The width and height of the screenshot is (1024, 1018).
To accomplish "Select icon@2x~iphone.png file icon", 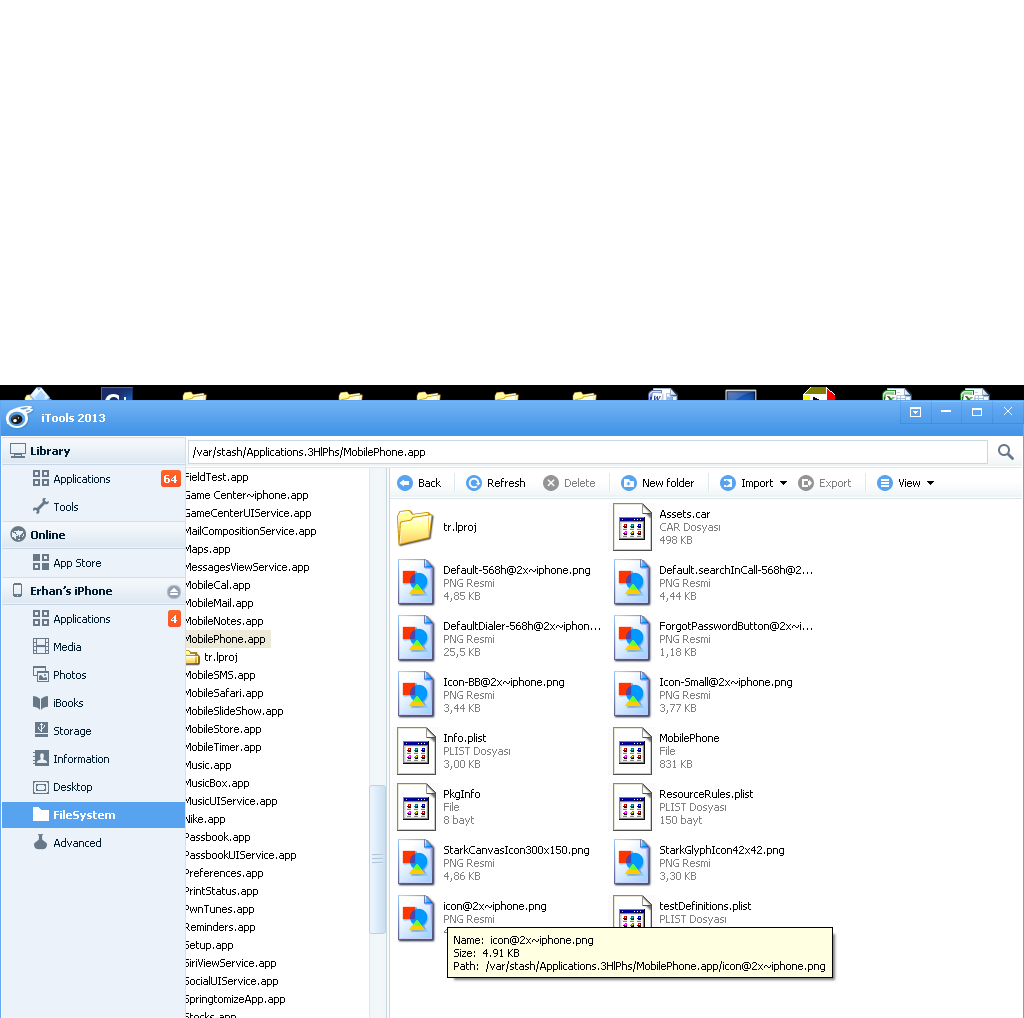I will [x=415, y=919].
